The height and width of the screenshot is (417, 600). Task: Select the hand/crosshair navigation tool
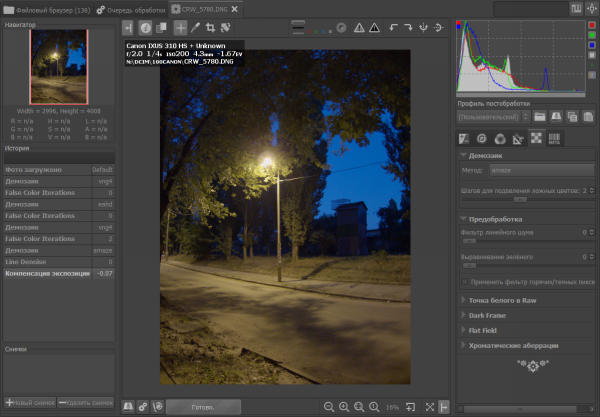[x=180, y=28]
